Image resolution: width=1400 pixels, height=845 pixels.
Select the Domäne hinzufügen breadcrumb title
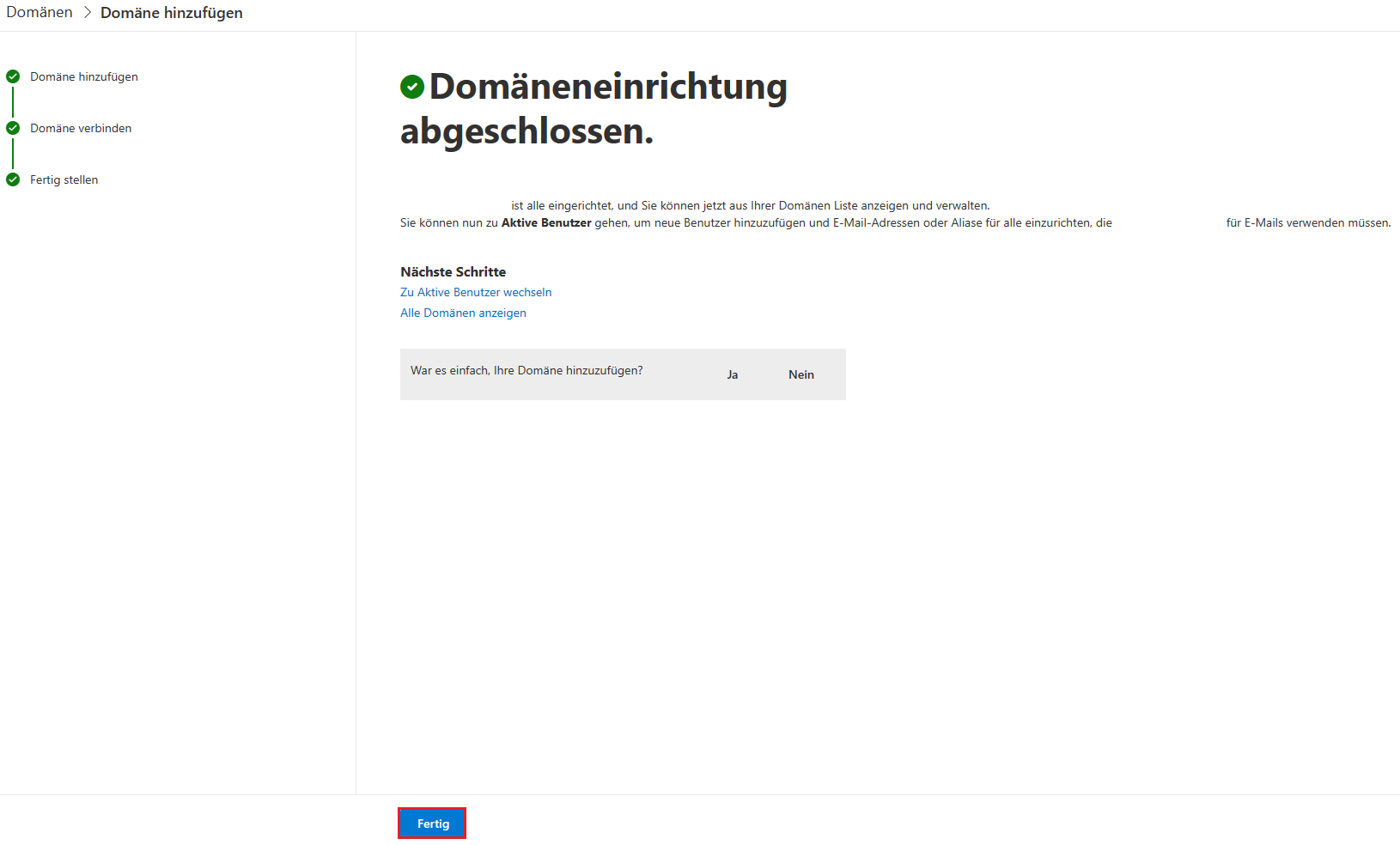[171, 13]
